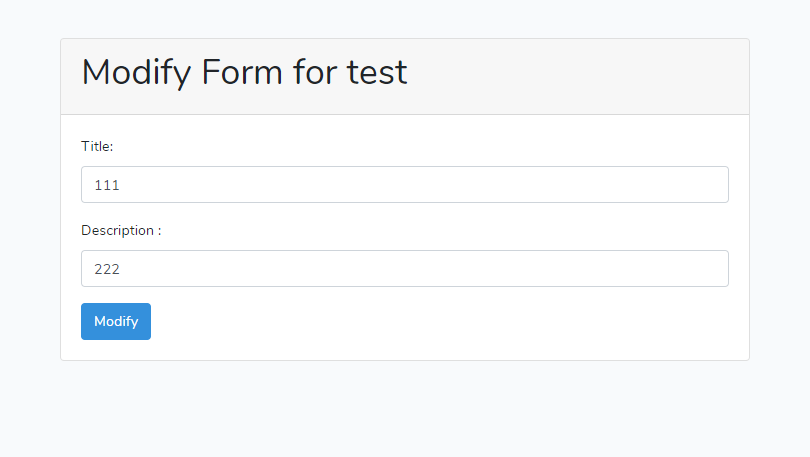The image size is (810, 457).
Task: Click the "Title:" label
Action: [97, 146]
